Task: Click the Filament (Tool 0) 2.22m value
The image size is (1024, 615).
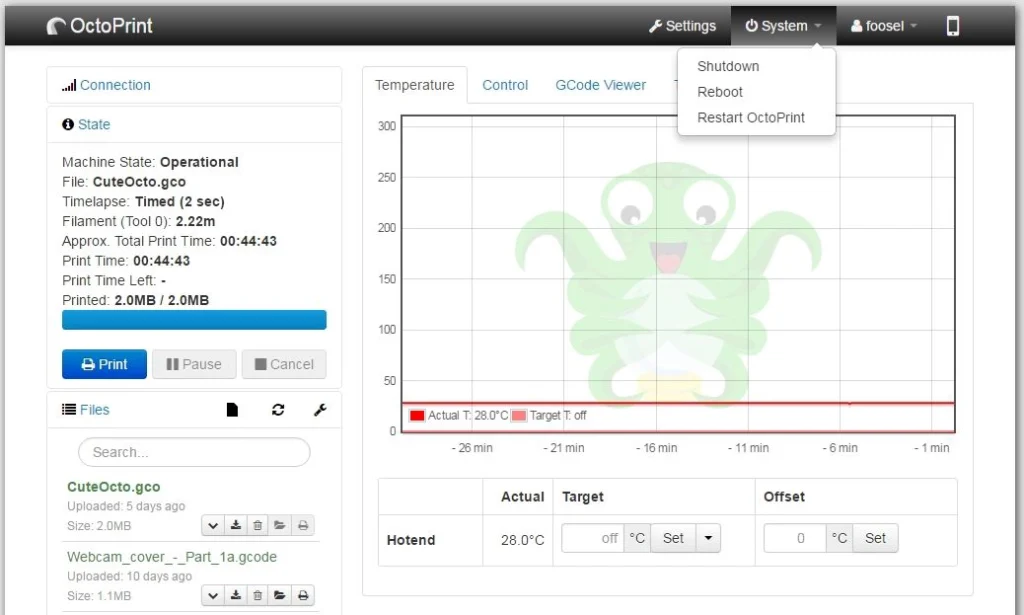Action: (x=195, y=221)
